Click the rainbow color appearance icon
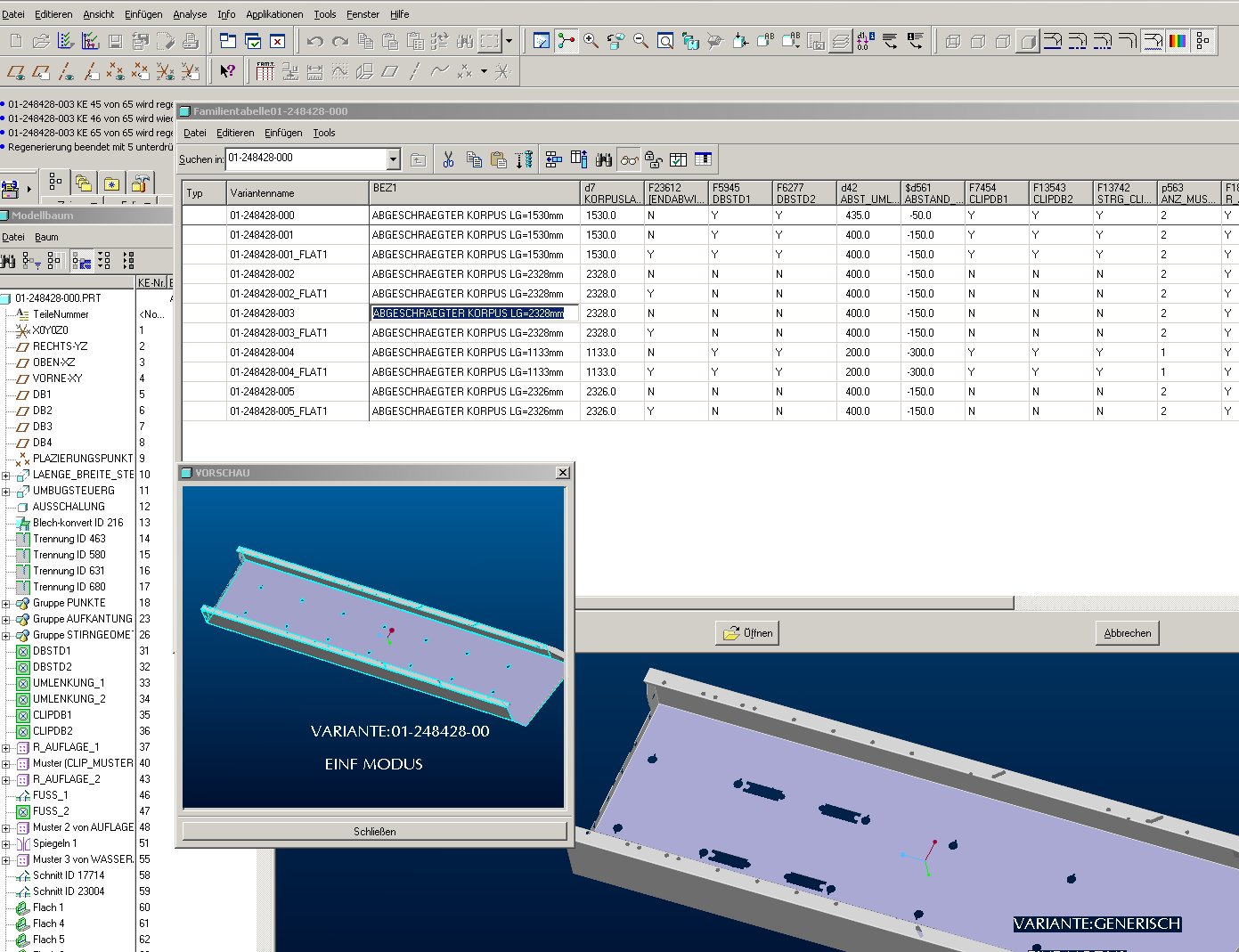The image size is (1239, 952). coord(1178,41)
